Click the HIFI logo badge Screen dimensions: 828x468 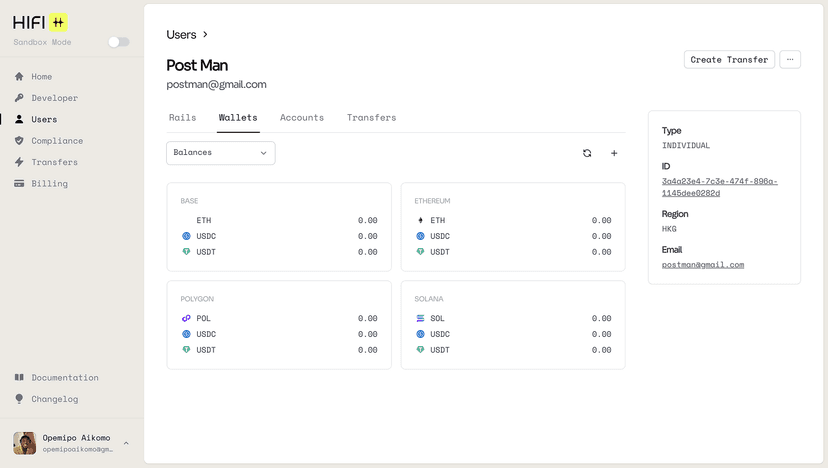(x=58, y=22)
